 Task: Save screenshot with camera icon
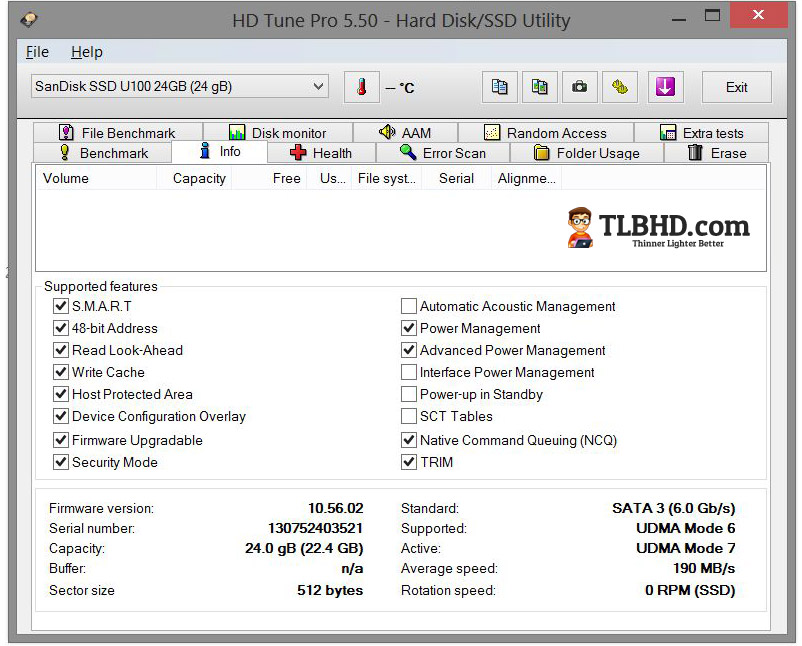point(580,87)
